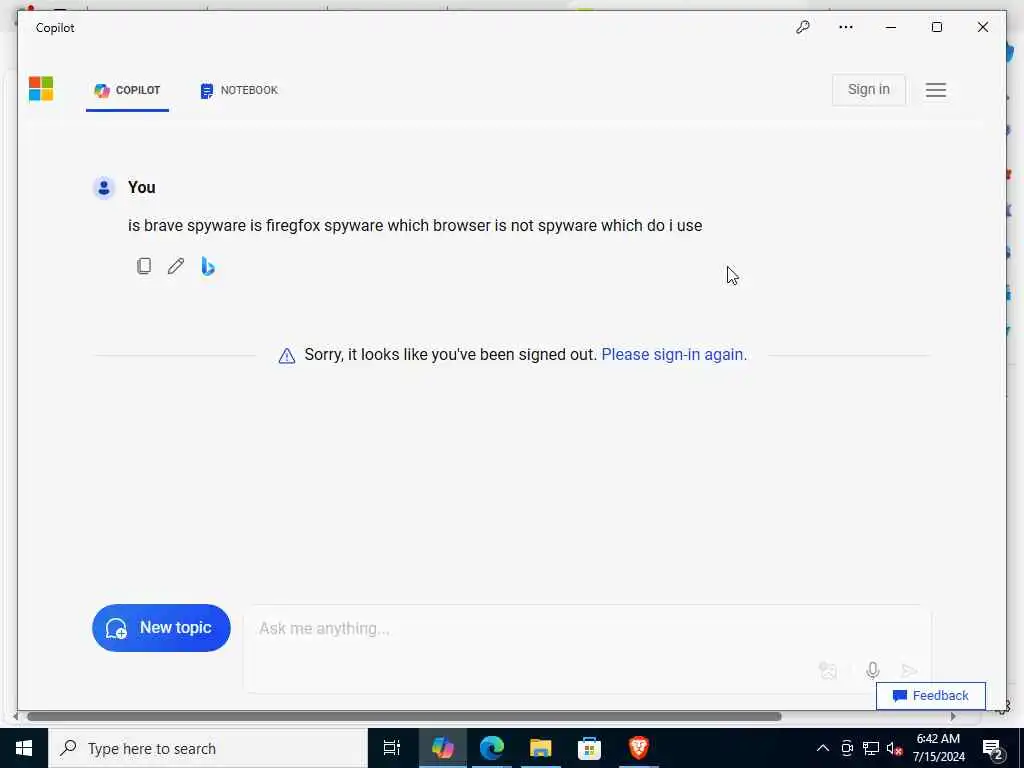
Task: Open File Explorer from taskbar
Action: (541, 748)
